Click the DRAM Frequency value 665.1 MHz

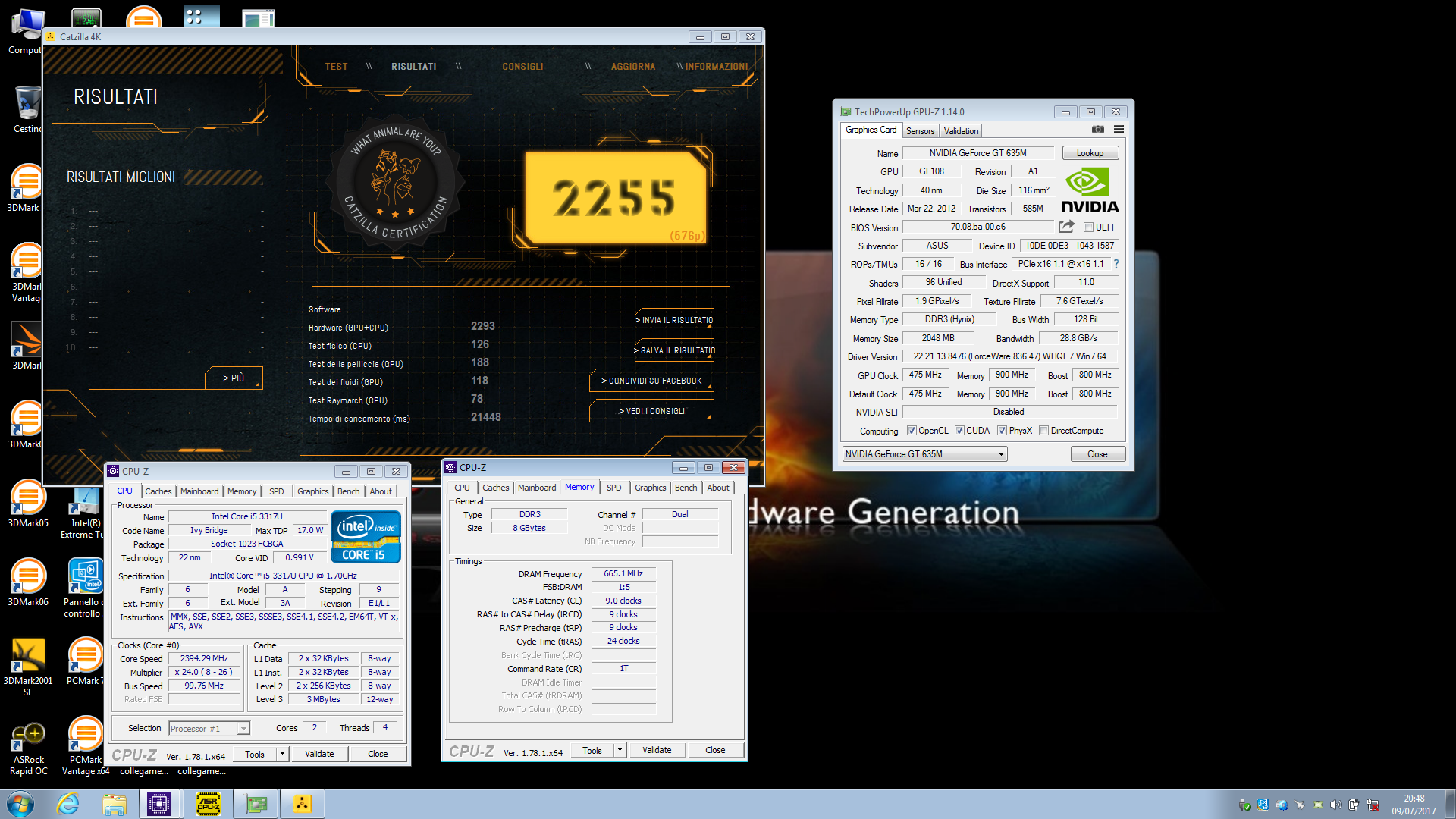click(x=623, y=573)
